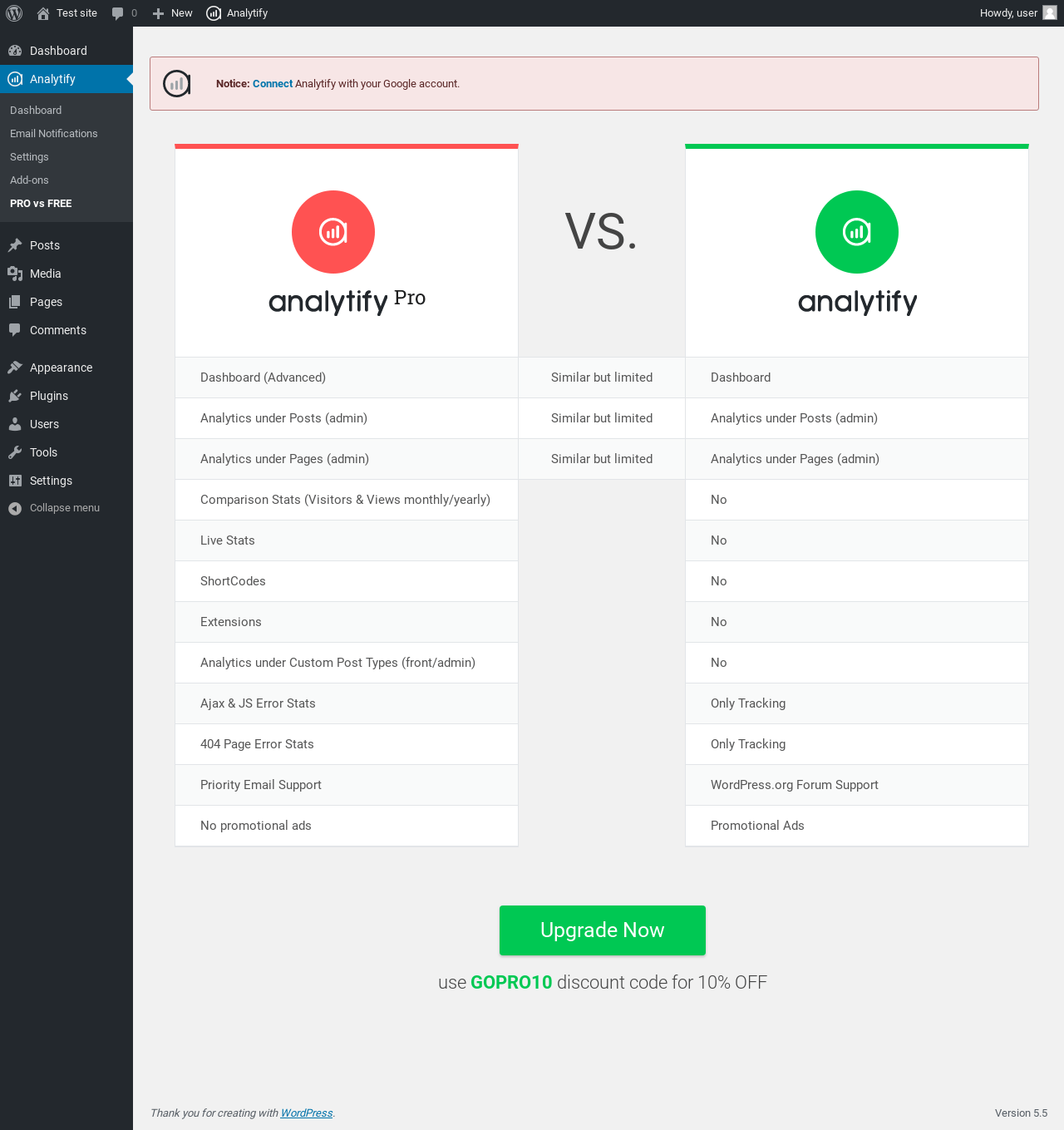Open the Plugins menu label
The width and height of the screenshot is (1064, 1130).
tap(49, 396)
